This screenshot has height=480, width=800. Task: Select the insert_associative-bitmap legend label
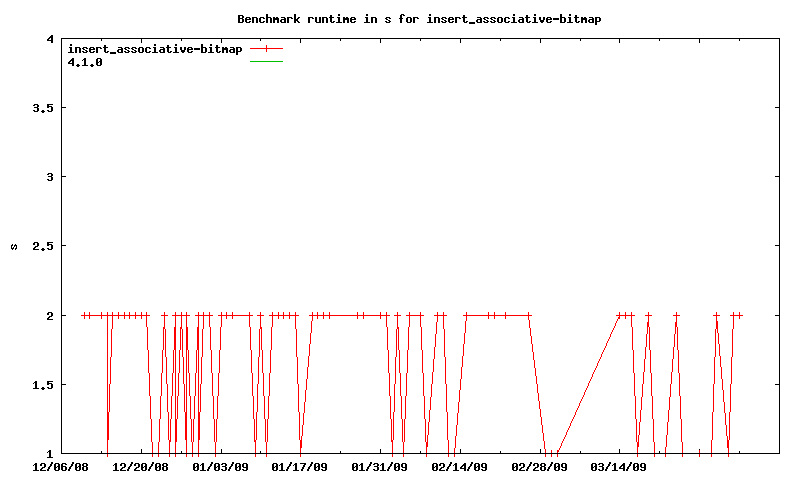(154, 49)
